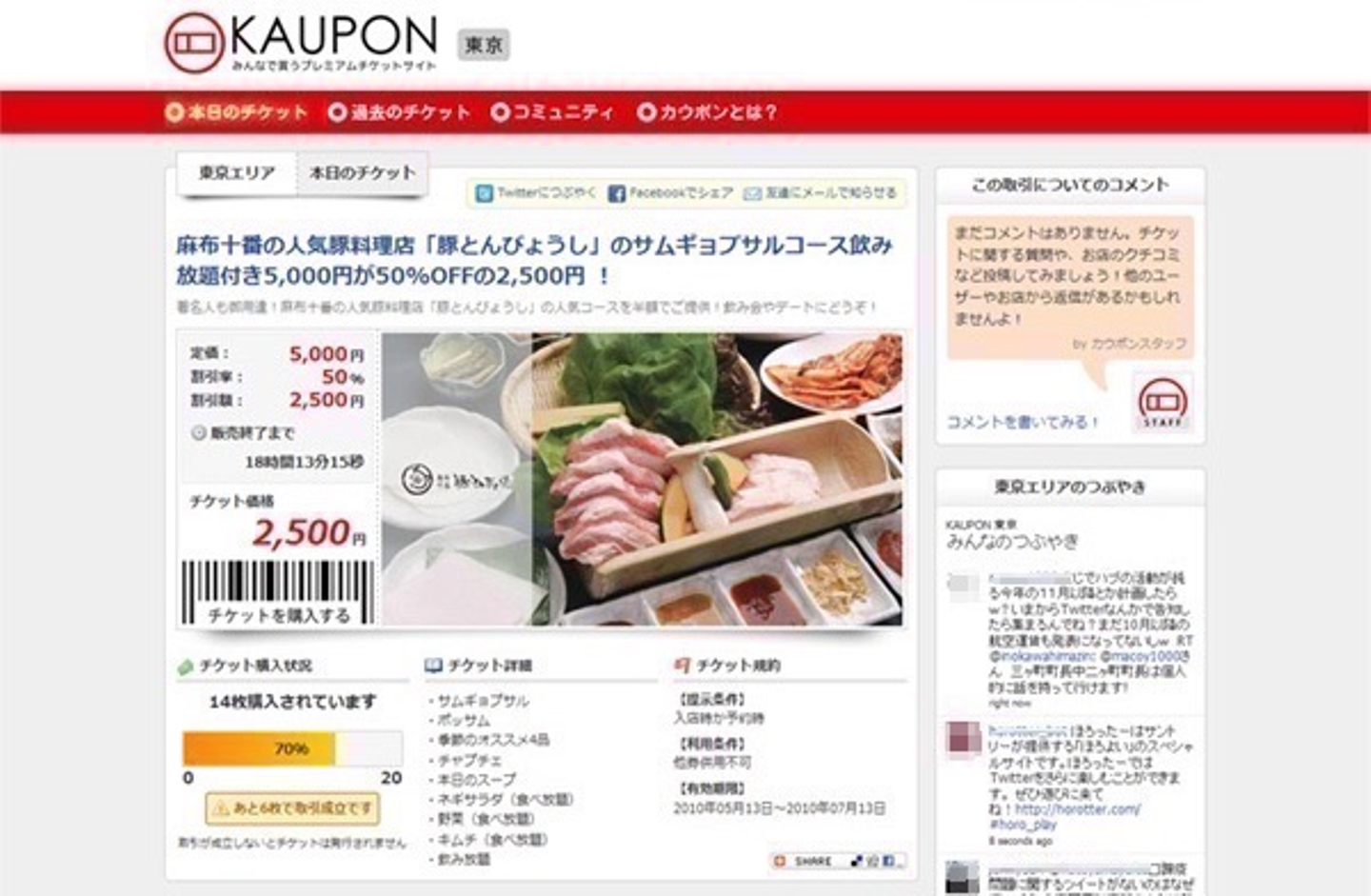Open 過去のチケット navigation item

tap(399, 112)
